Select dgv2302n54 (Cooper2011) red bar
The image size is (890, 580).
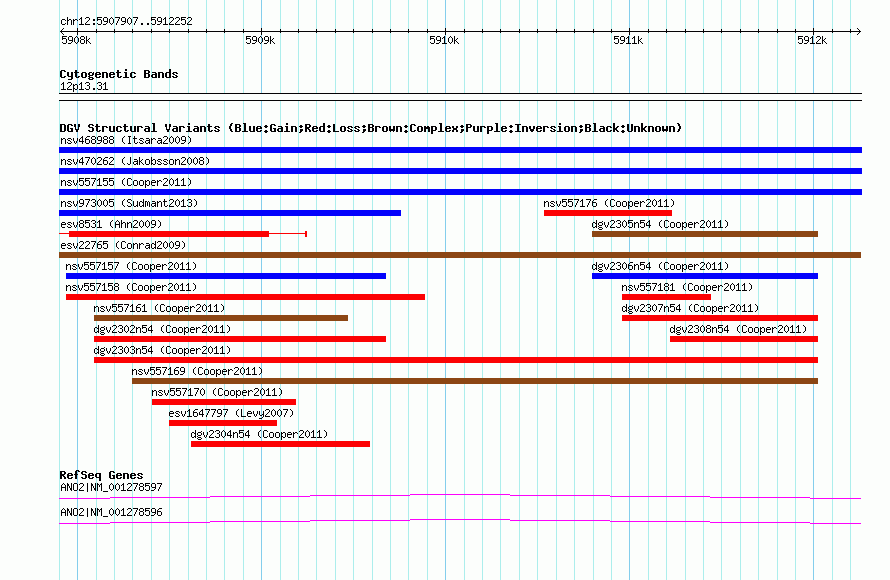240,339
